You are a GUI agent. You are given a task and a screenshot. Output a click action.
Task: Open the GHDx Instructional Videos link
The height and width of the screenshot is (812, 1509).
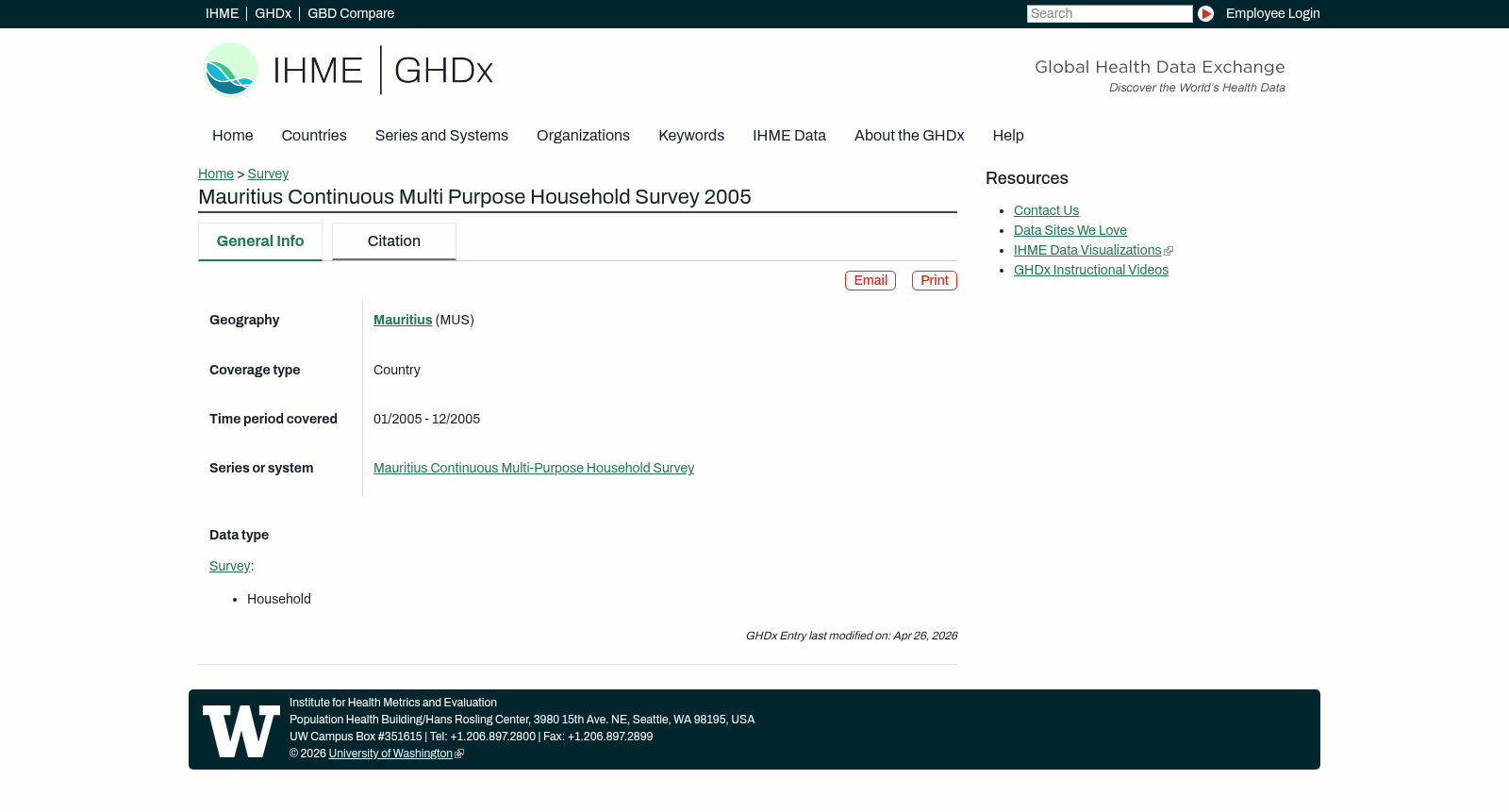coord(1091,271)
